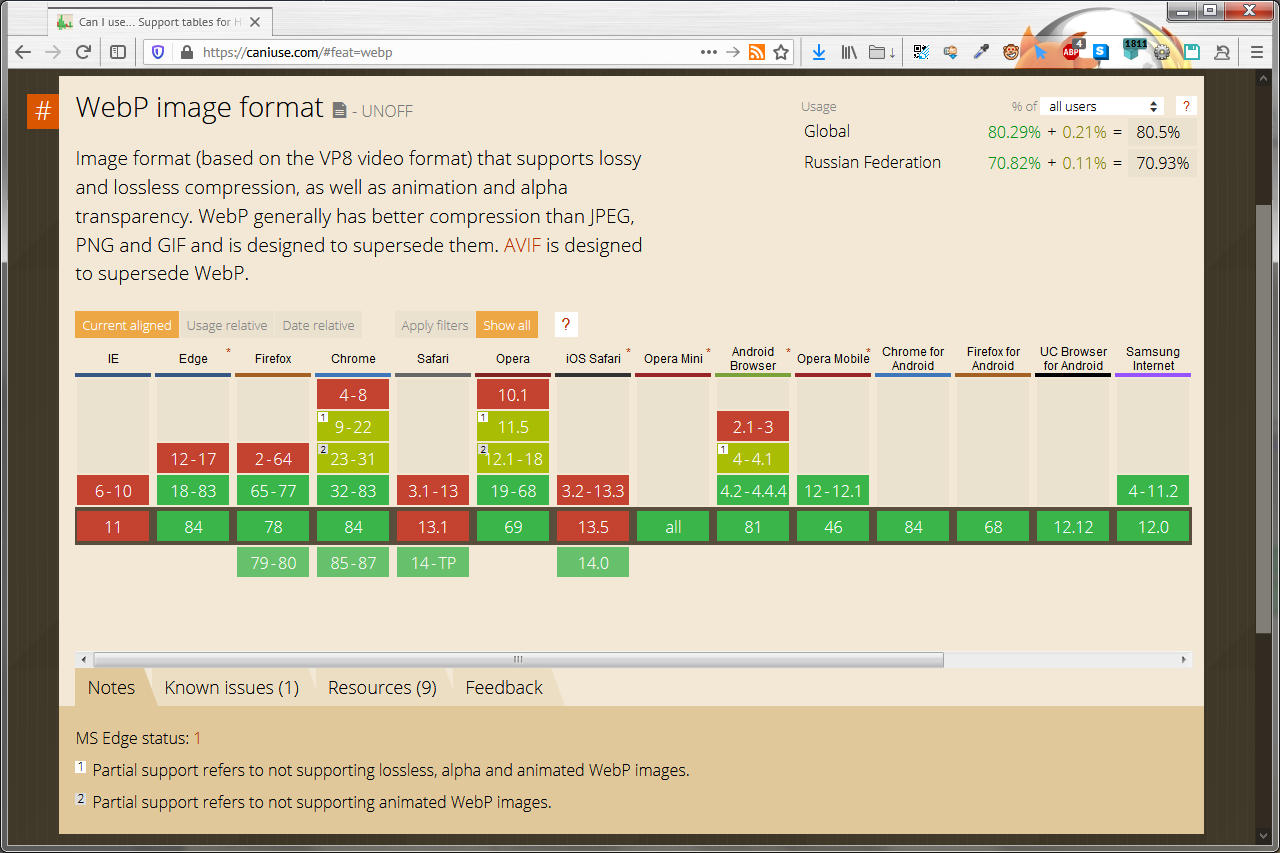Screen dimensions: 1280x853
Task: Click left arrow of horizontal scrollbar
Action: click(84, 660)
